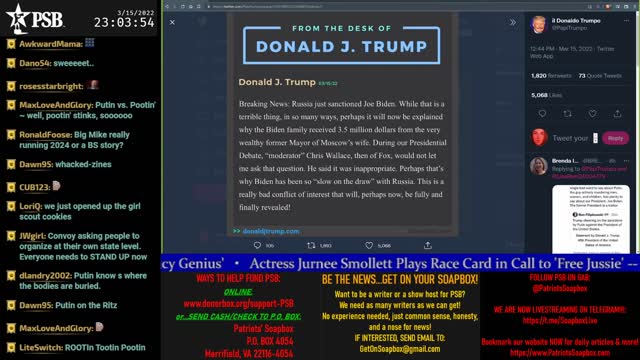Click the heart icon below the image
Image resolution: width=640 pixels, height=360 pixels.
(369, 245)
